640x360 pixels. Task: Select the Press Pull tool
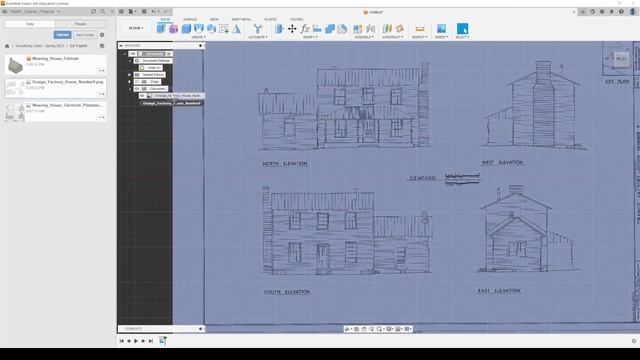click(x=279, y=29)
